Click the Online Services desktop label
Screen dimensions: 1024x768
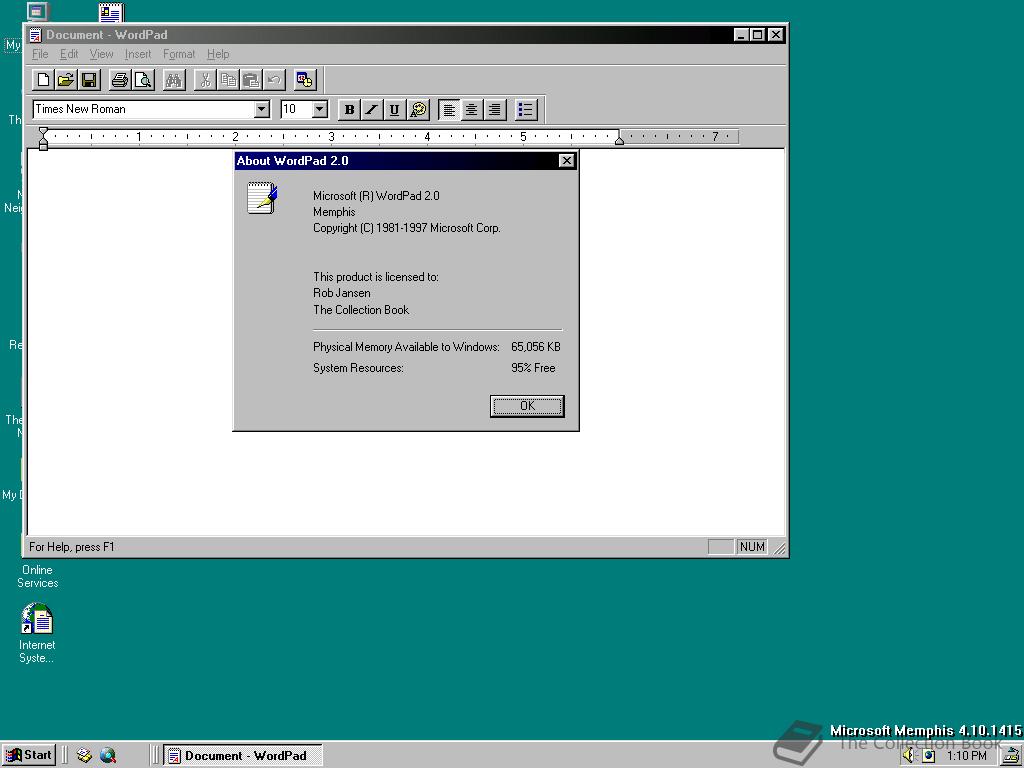tap(37, 577)
